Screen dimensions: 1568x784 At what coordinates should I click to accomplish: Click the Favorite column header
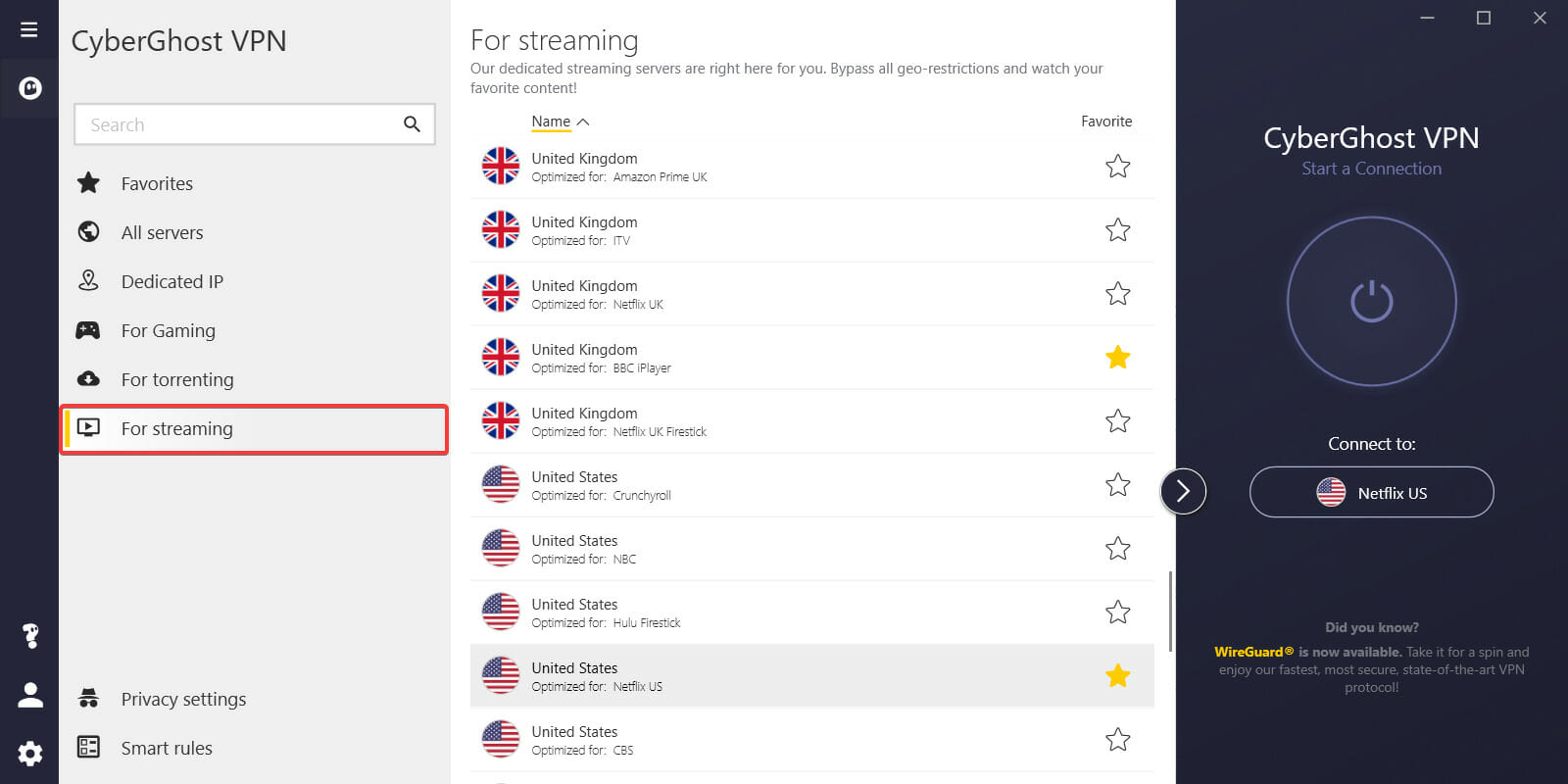point(1106,122)
